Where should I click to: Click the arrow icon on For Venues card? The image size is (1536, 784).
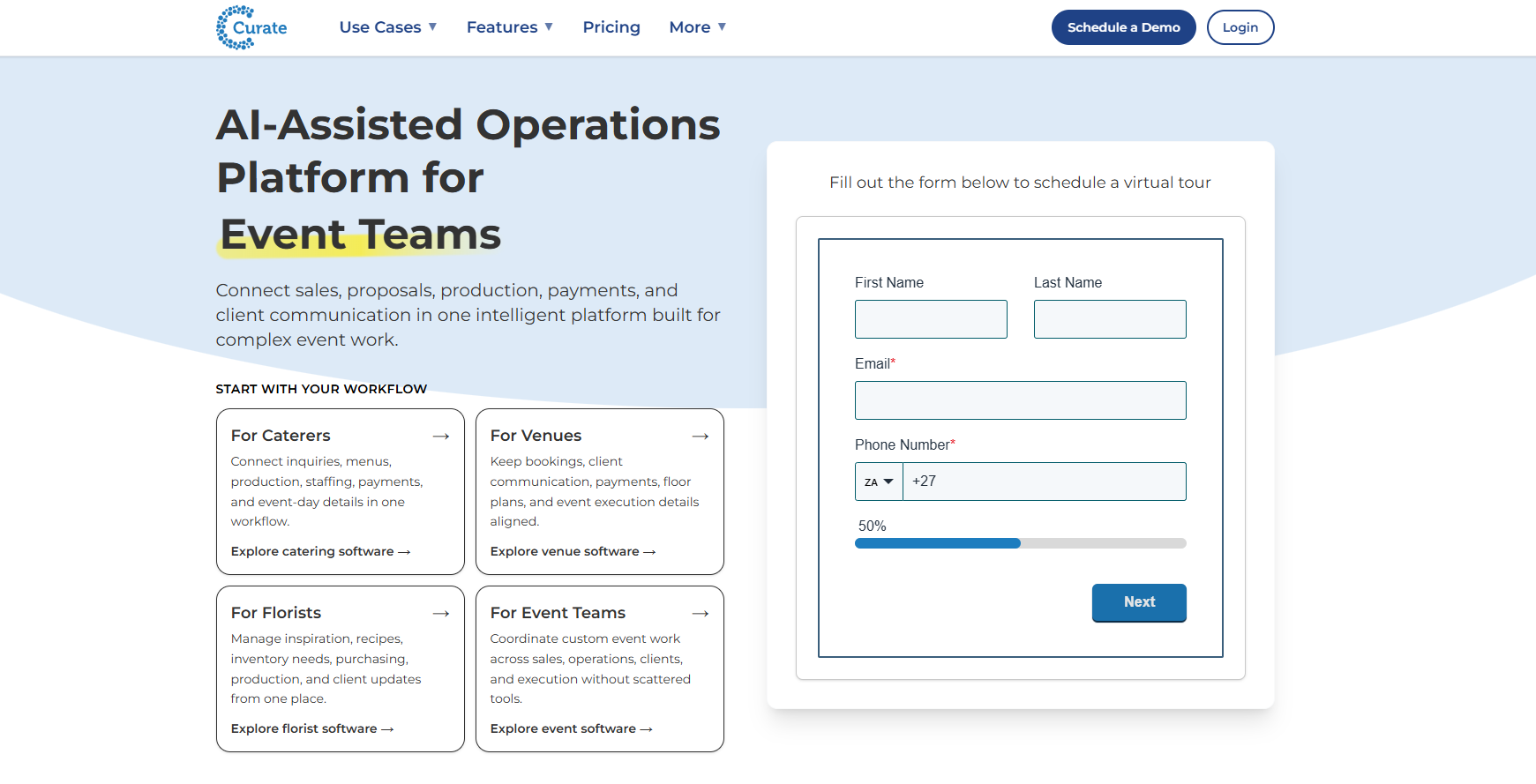pyautogui.click(x=701, y=437)
